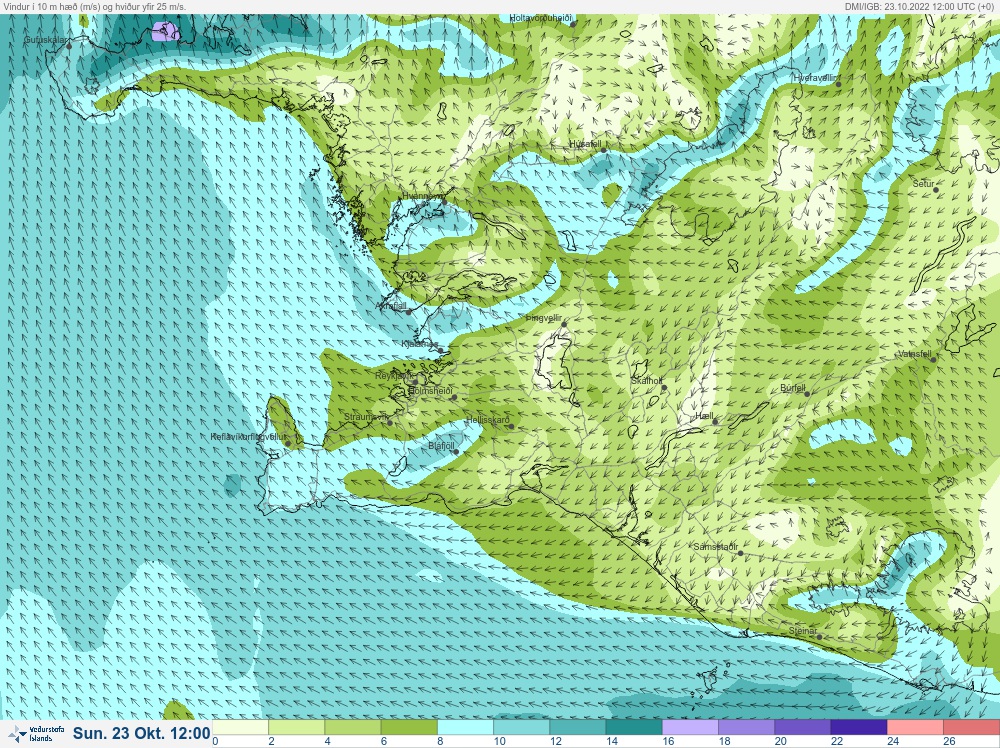The image size is (1000, 748).
Task: Click the Straumsvík station label
Action: click(365, 417)
